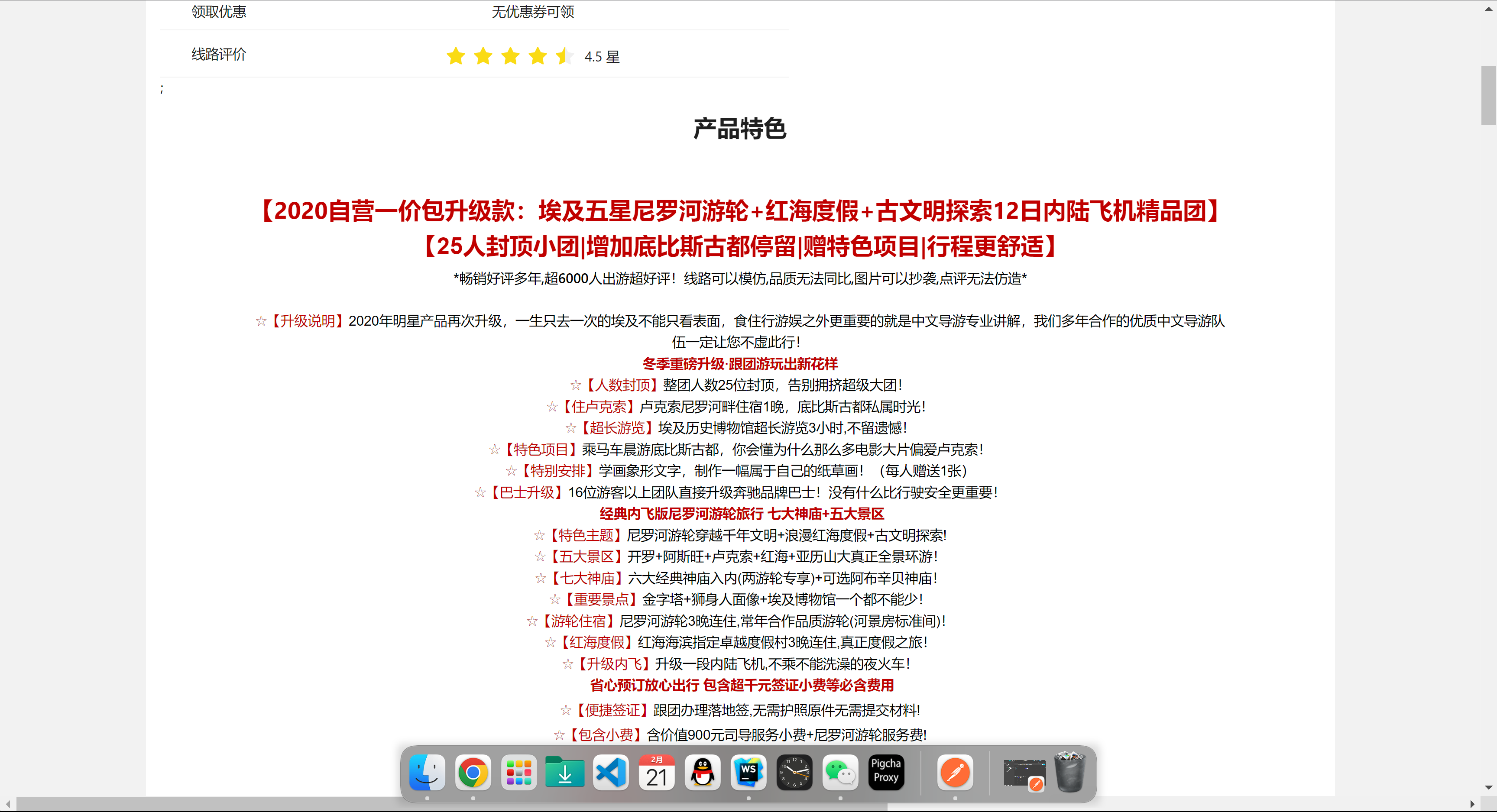Open Launchpad
Viewport: 1497px width, 812px height.
click(x=518, y=773)
